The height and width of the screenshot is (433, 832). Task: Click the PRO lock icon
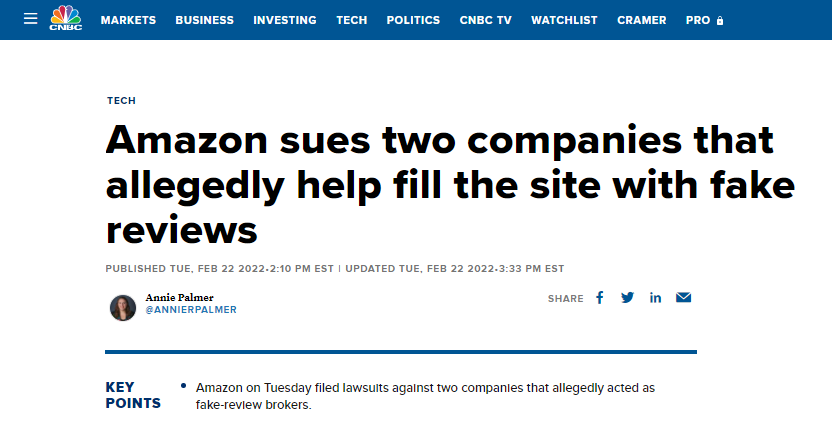coord(720,20)
